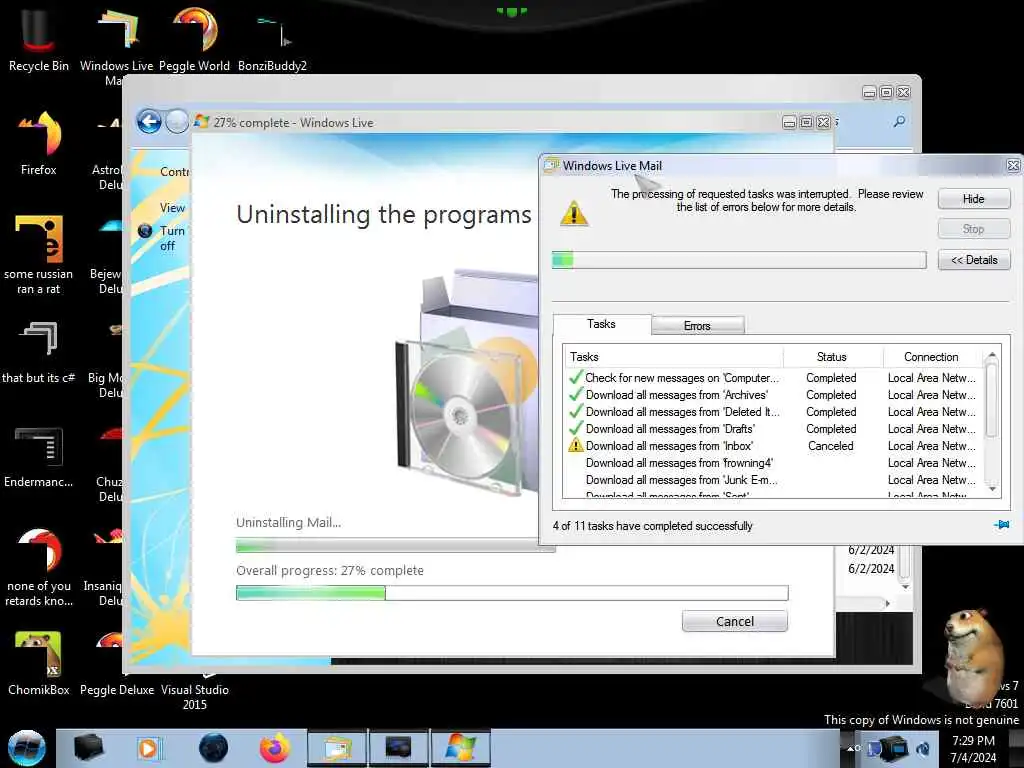Screen dimensions: 1024x768
Task: Switch to the Errors tab
Action: pos(697,325)
